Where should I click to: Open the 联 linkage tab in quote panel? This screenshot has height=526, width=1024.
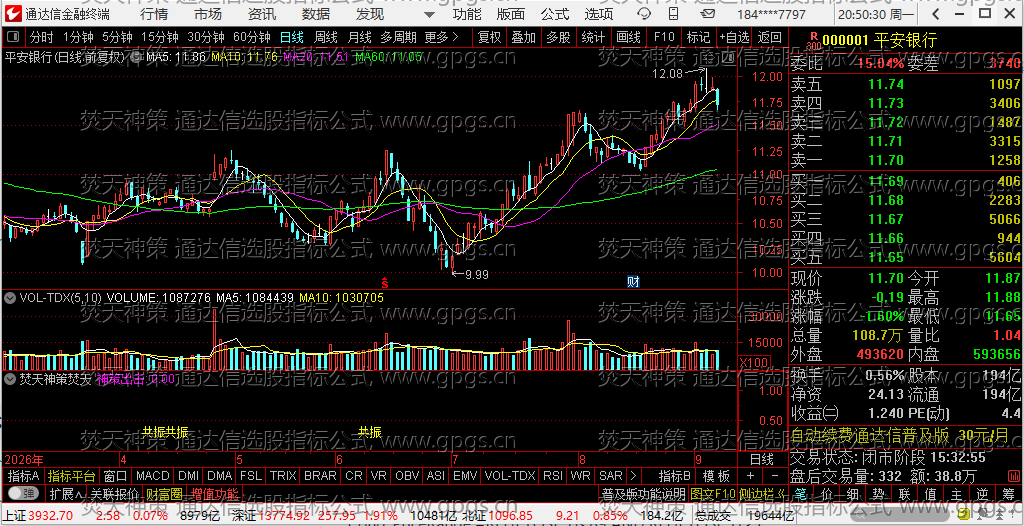coord(904,493)
